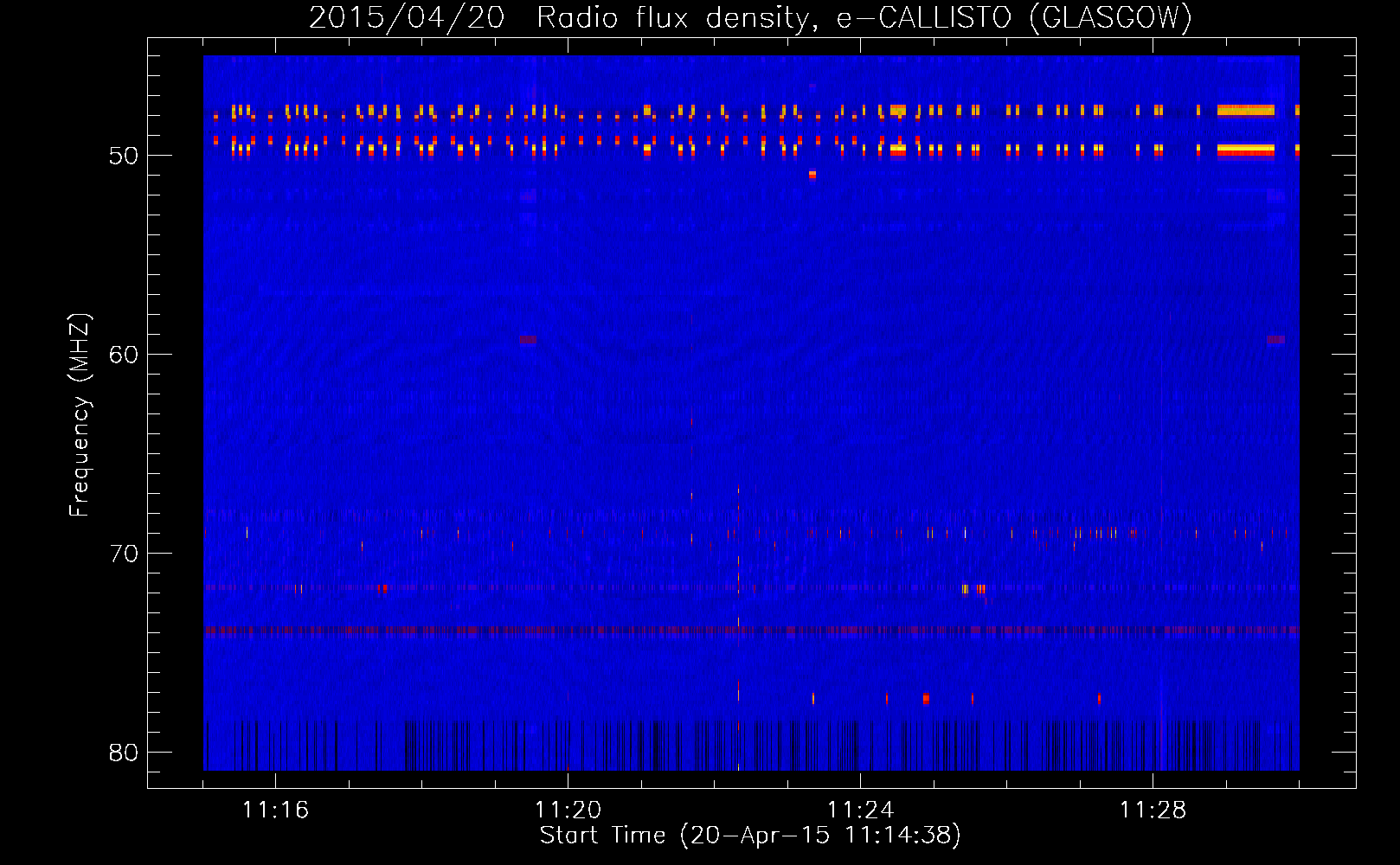Screen dimensions: 1400x865
Task: Click the time tick label "11:20"
Action: coord(568,811)
